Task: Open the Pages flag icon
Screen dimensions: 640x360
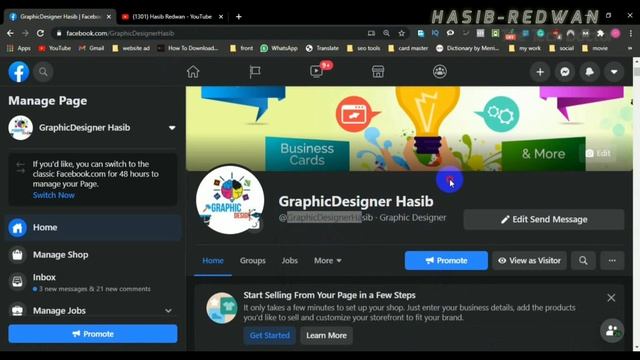Action: tap(255, 72)
